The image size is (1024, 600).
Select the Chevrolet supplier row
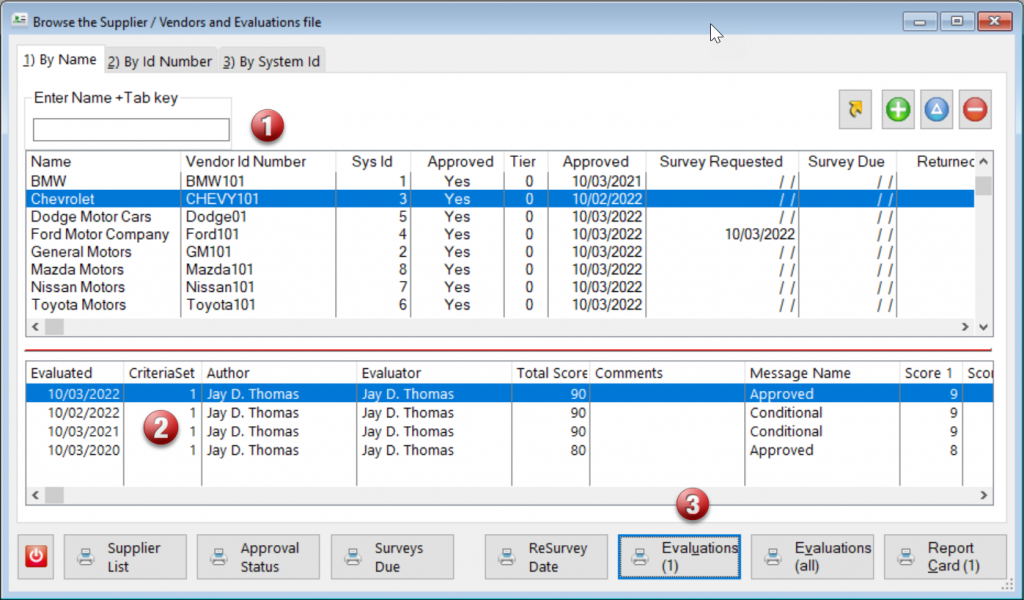click(x=500, y=198)
